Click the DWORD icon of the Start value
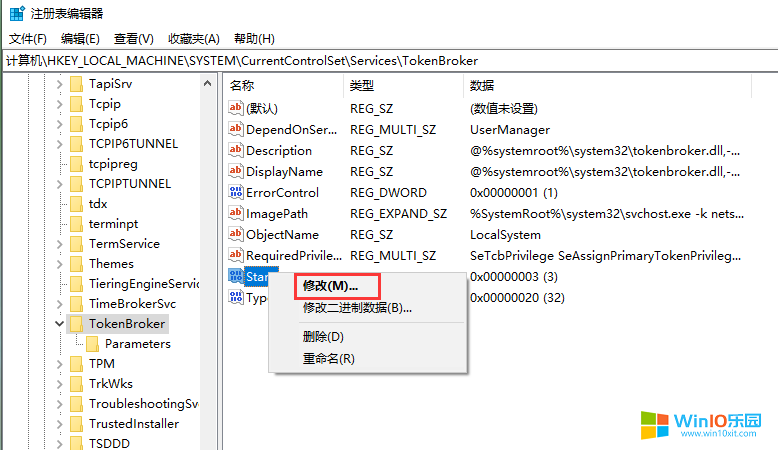Viewport: 778px width, 450px height. (236, 276)
